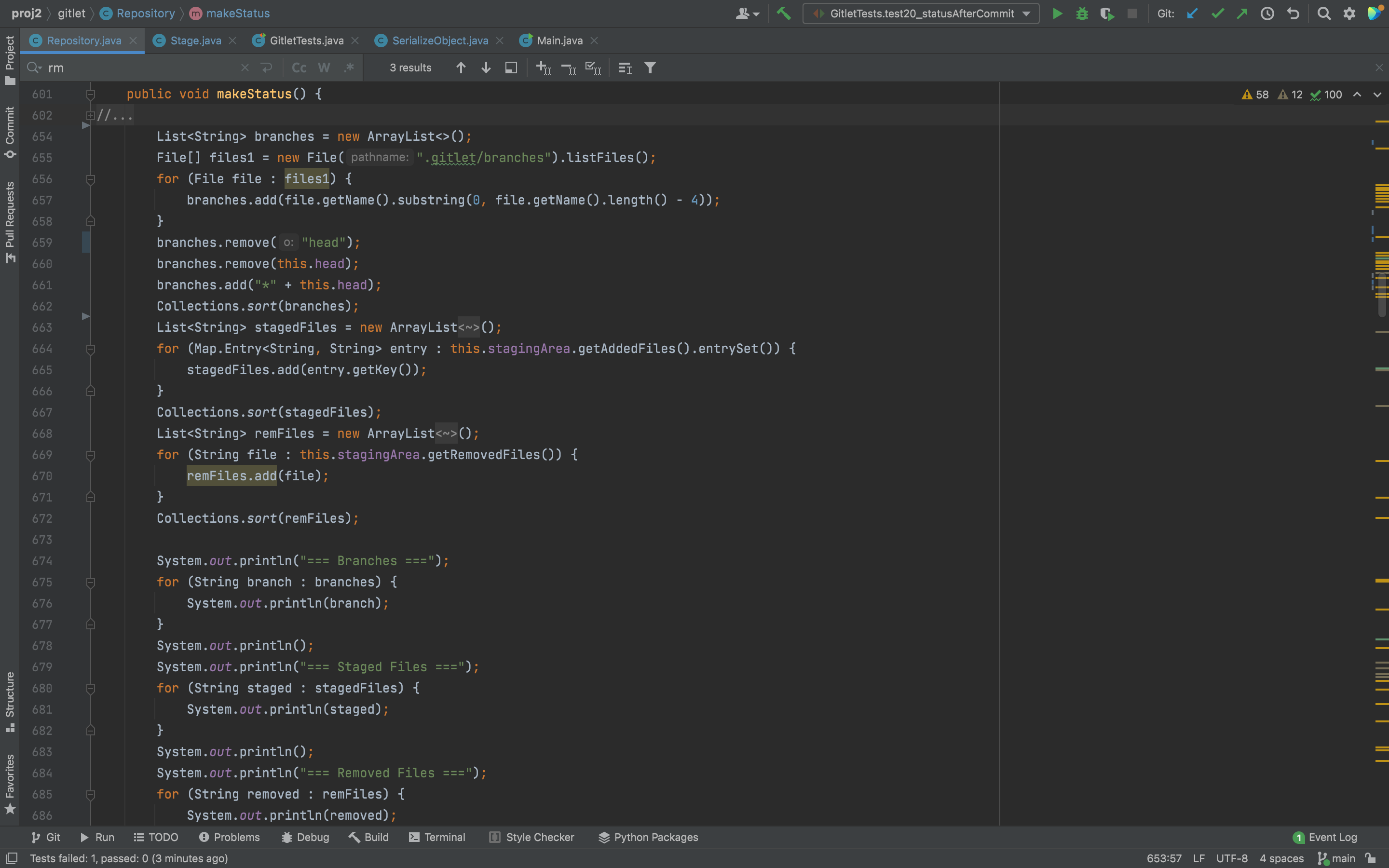Update project from Git
1389x868 pixels.
click(x=1192, y=14)
